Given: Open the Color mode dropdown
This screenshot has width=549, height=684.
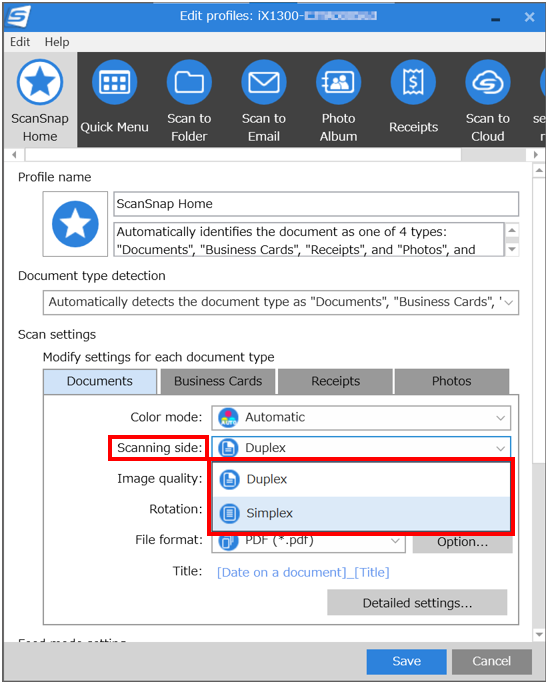Looking at the screenshot, I should pos(361,417).
